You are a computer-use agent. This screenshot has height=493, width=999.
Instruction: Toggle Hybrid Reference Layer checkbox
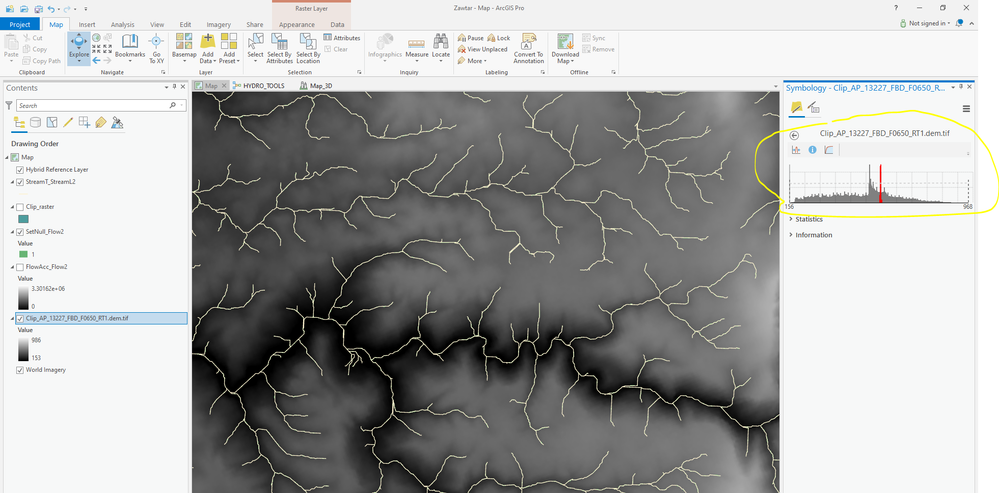pos(20,170)
